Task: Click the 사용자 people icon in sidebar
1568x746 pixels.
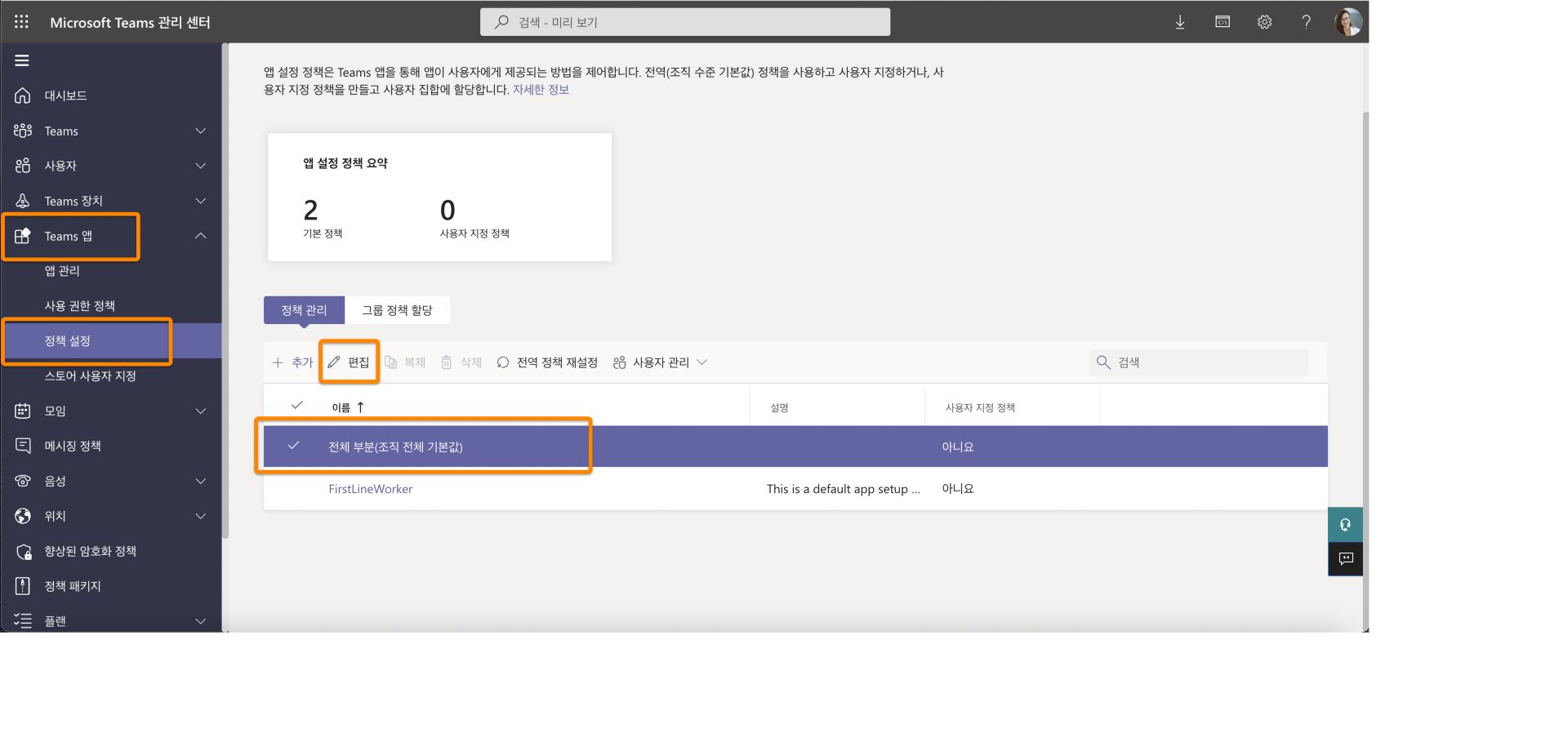Action: click(23, 166)
